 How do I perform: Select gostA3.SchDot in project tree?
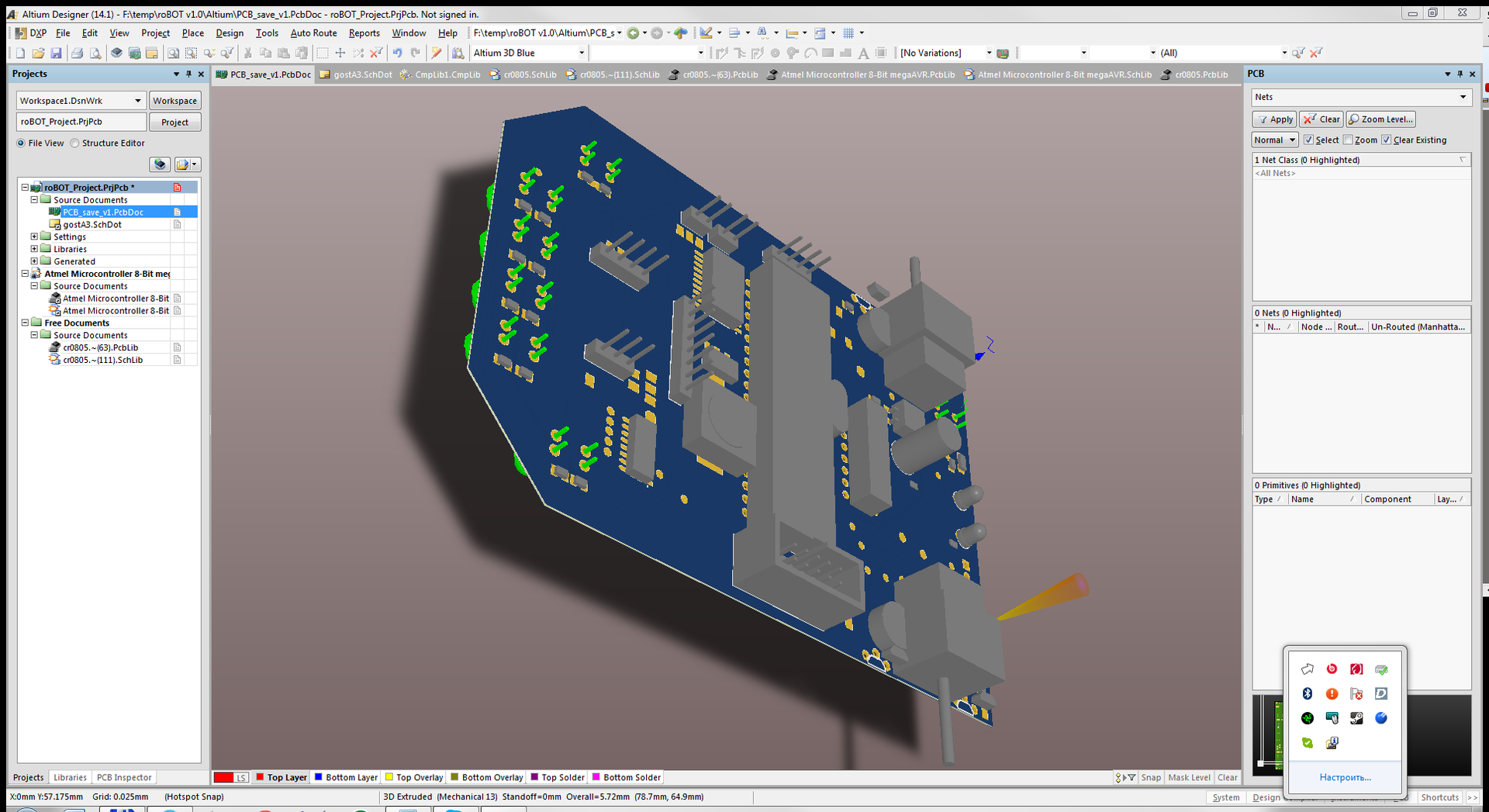coord(92,224)
